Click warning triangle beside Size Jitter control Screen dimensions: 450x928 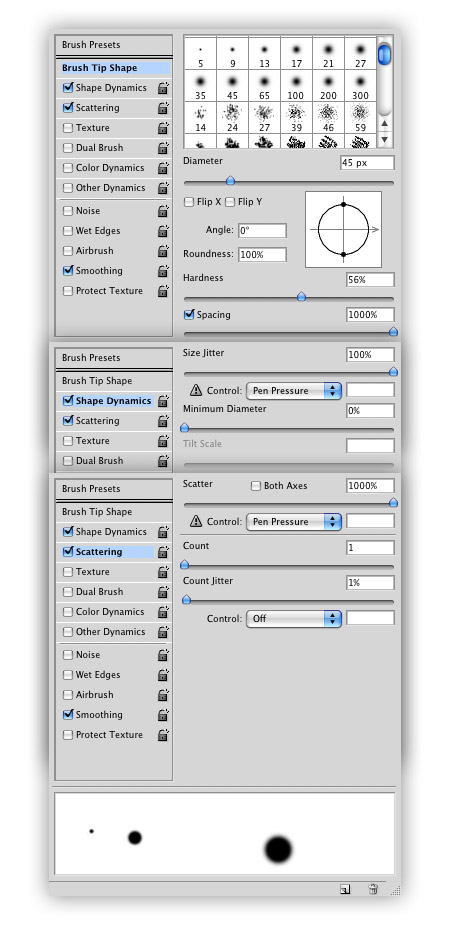pyautogui.click(x=196, y=390)
